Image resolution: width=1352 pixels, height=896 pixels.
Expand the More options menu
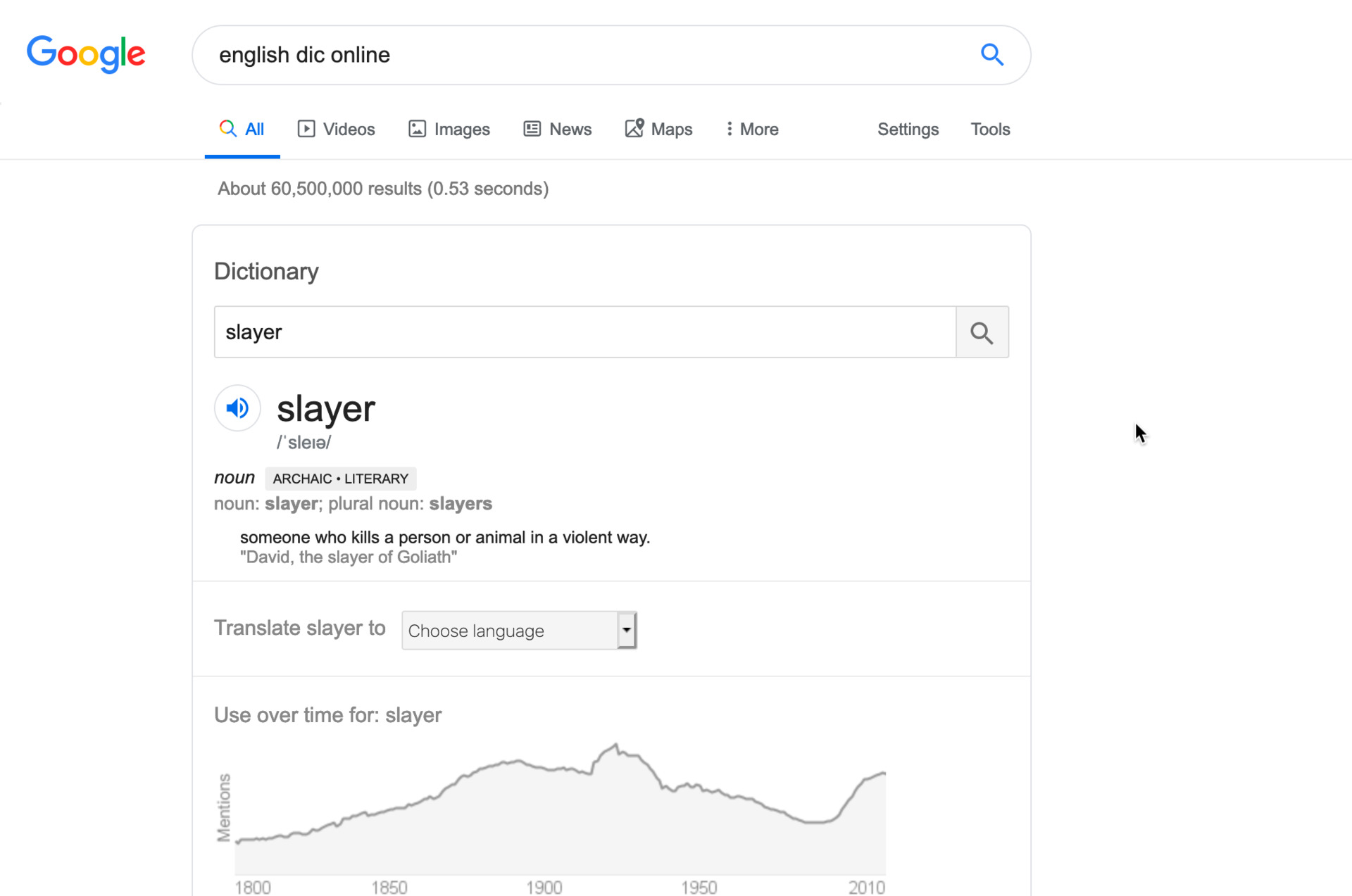coord(752,130)
